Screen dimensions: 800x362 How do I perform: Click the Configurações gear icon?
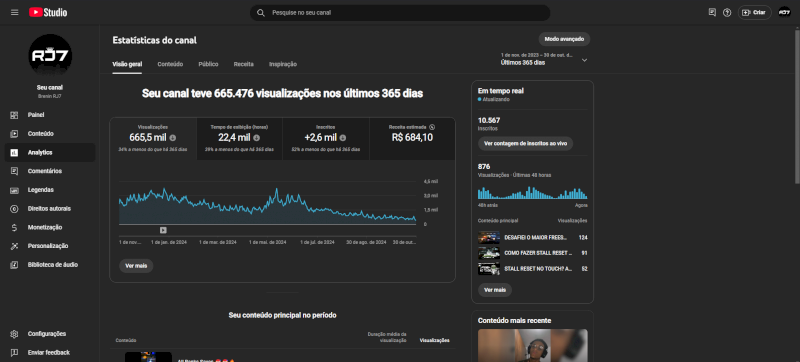coord(14,334)
